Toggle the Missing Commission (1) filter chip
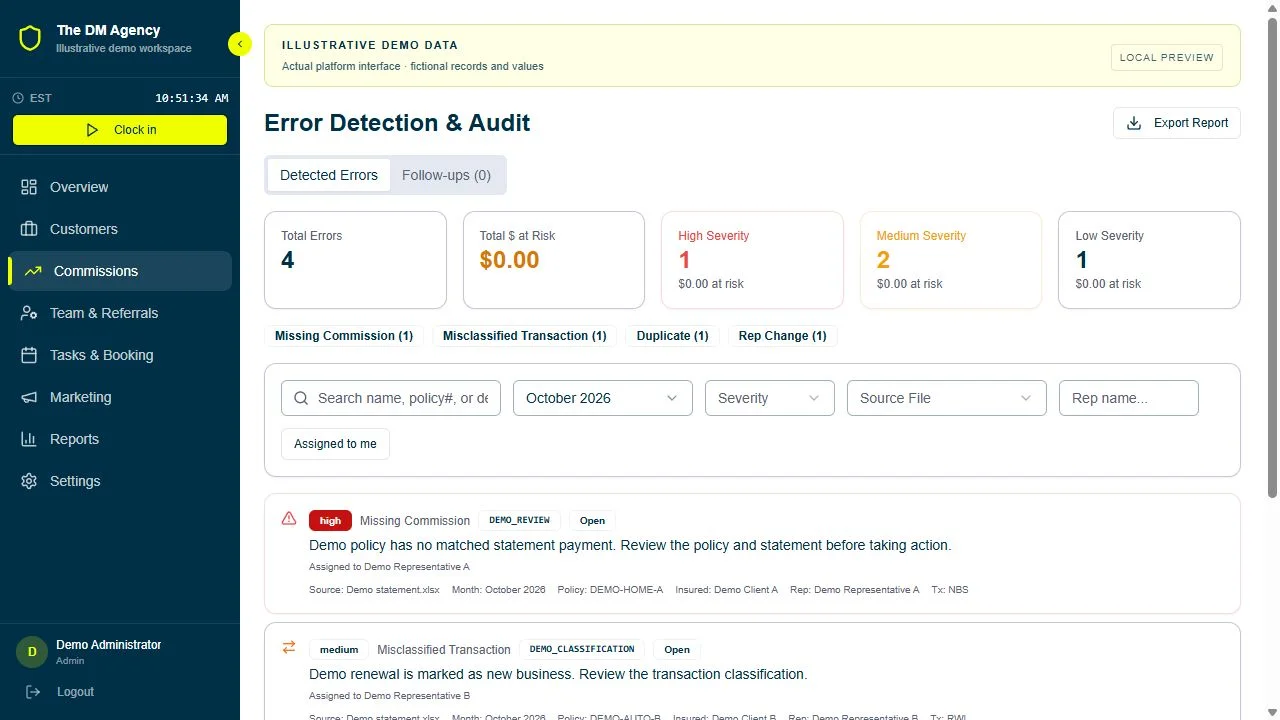 click(x=344, y=336)
